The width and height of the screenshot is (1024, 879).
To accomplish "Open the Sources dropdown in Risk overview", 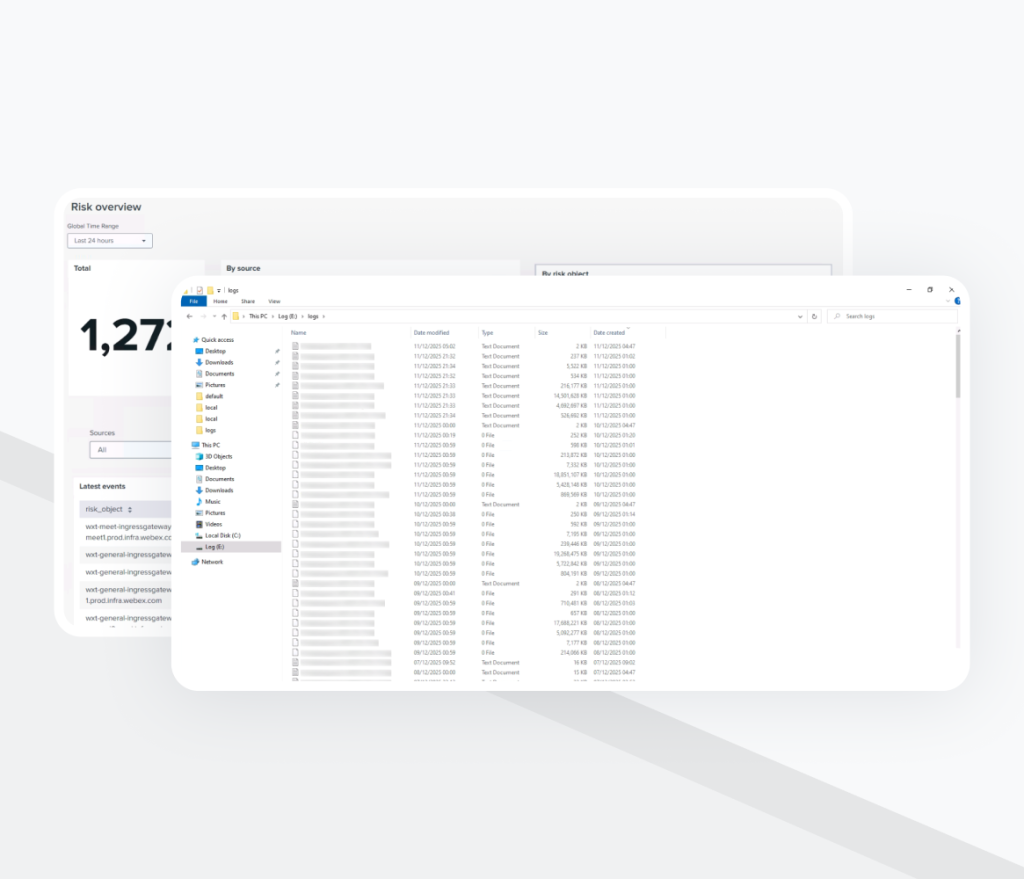I will pyautogui.click(x=131, y=450).
